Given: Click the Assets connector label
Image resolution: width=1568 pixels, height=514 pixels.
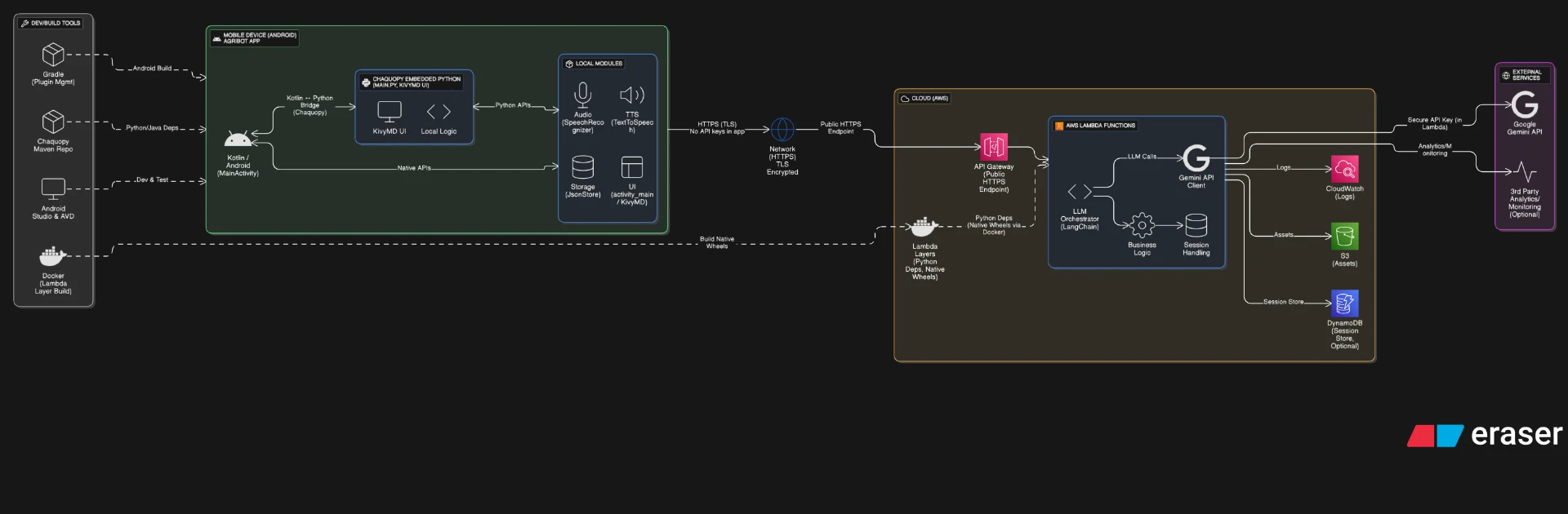Looking at the screenshot, I should (1284, 235).
